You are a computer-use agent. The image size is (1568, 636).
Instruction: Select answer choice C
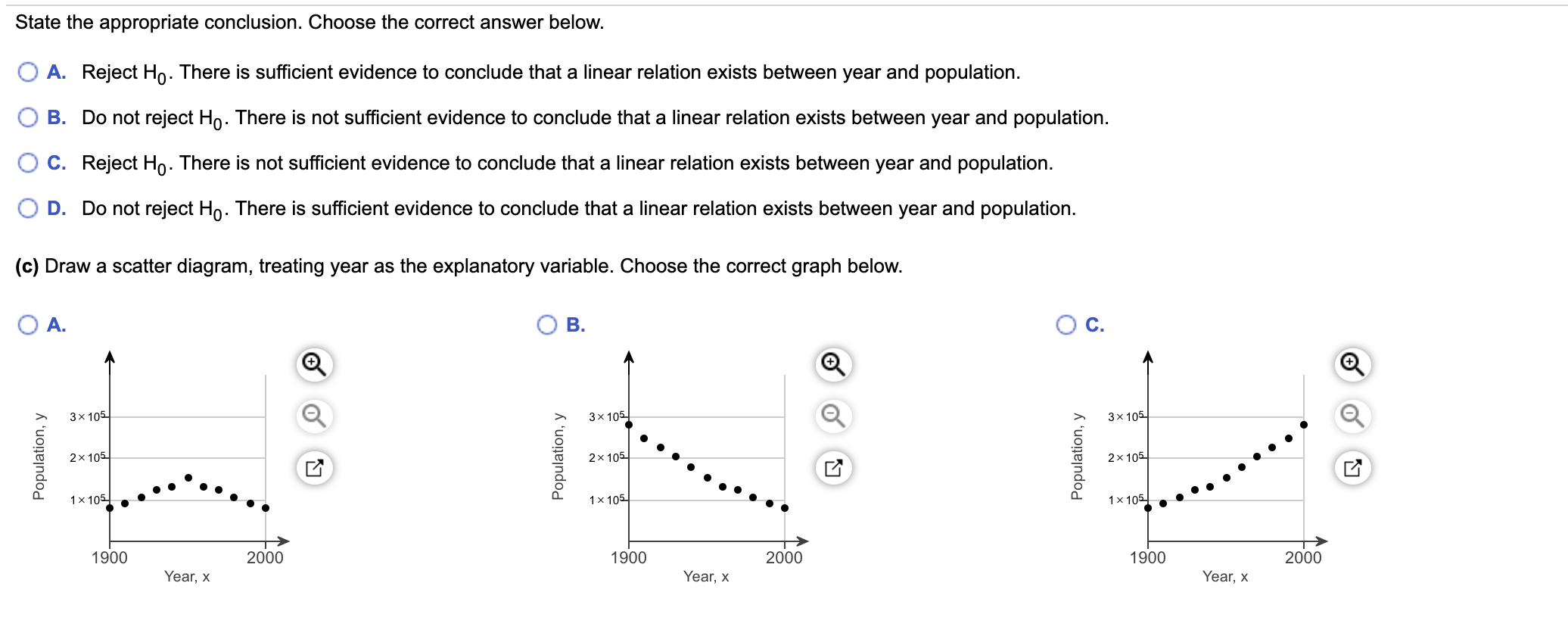pyautogui.click(x=28, y=161)
